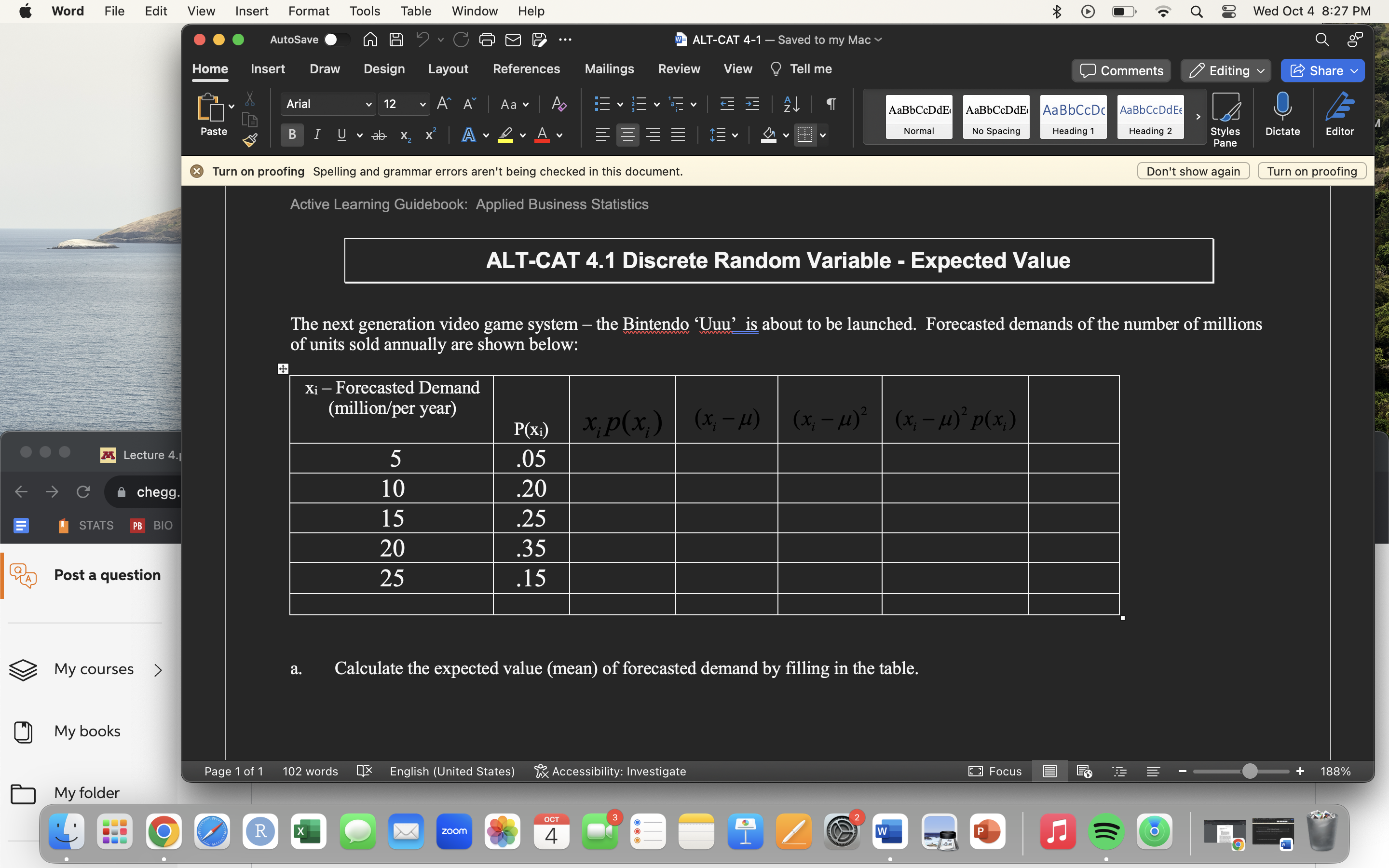
Task: Open the Format menu in the menu bar
Action: coord(308,11)
